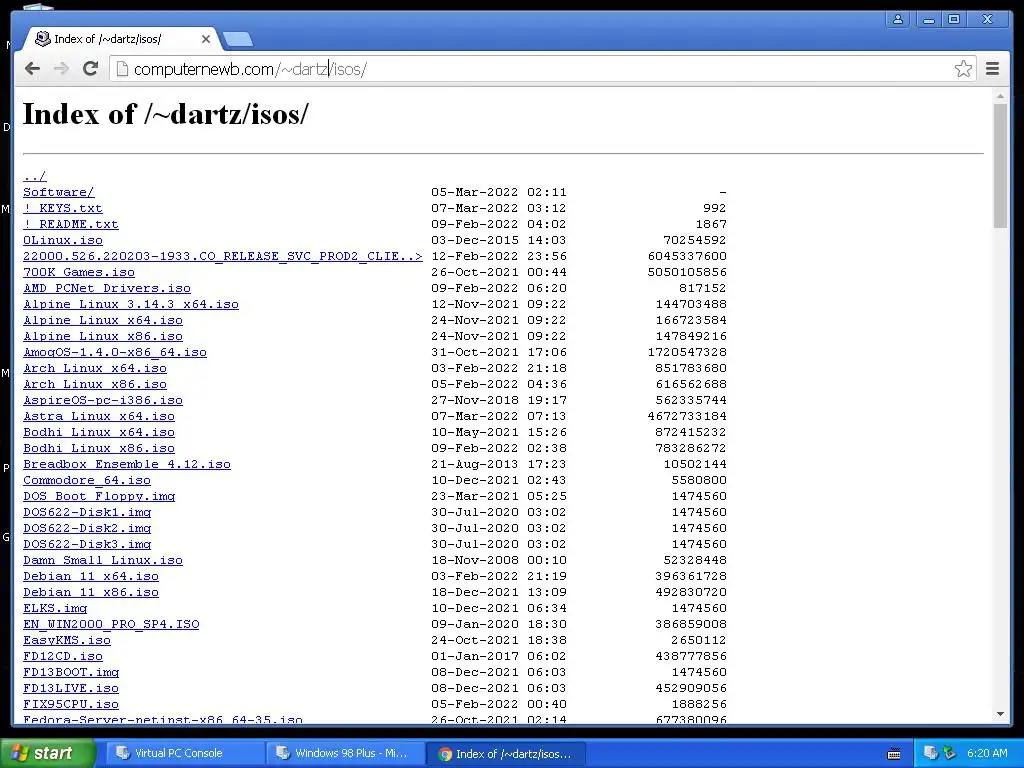Download Astra_Linux_x64.iso

pos(99,416)
